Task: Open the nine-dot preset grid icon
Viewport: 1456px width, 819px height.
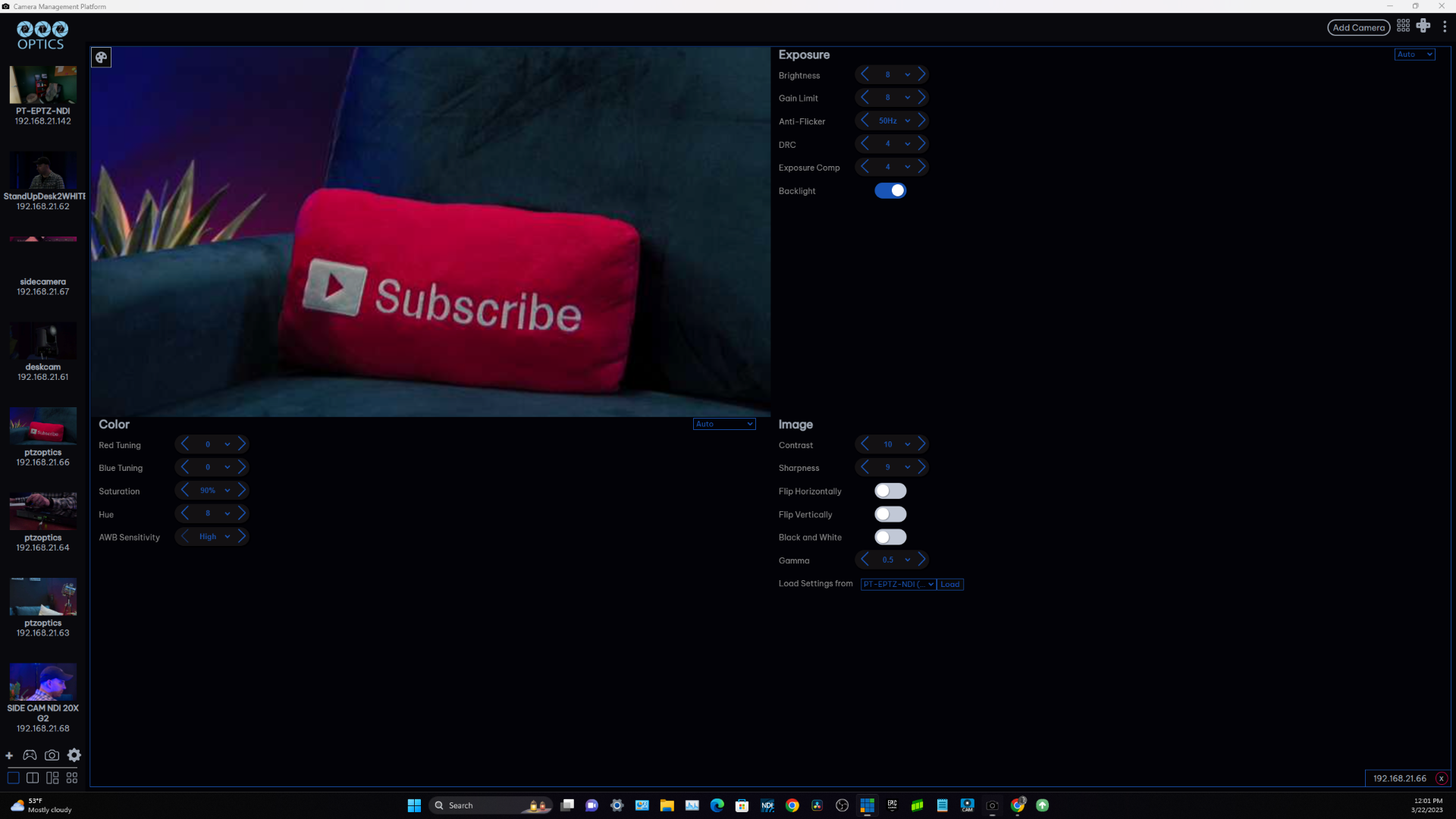Action: pos(1404,26)
